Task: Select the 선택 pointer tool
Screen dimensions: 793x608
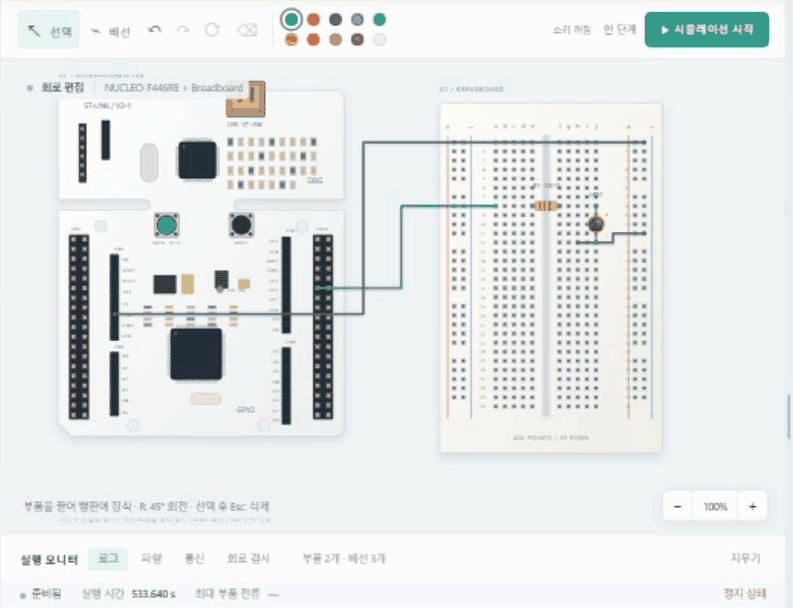Action: pyautogui.click(x=49, y=30)
